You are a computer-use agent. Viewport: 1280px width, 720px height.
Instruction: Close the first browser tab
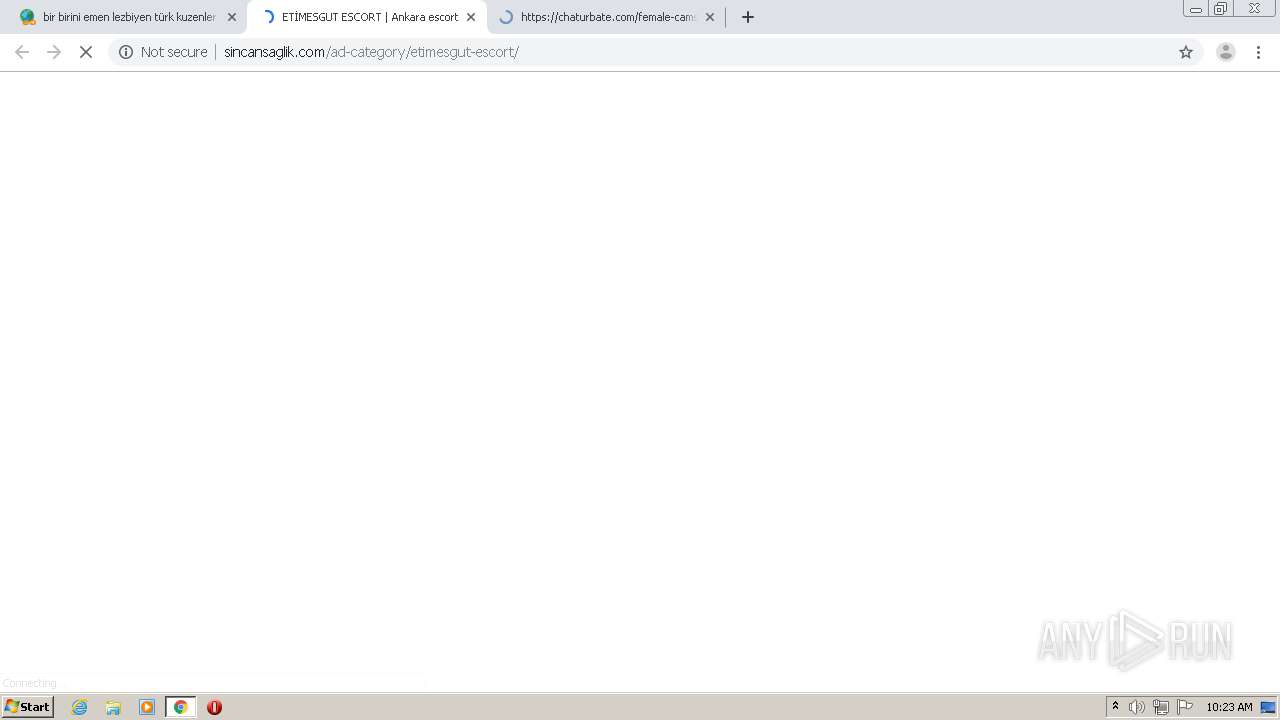(232, 17)
